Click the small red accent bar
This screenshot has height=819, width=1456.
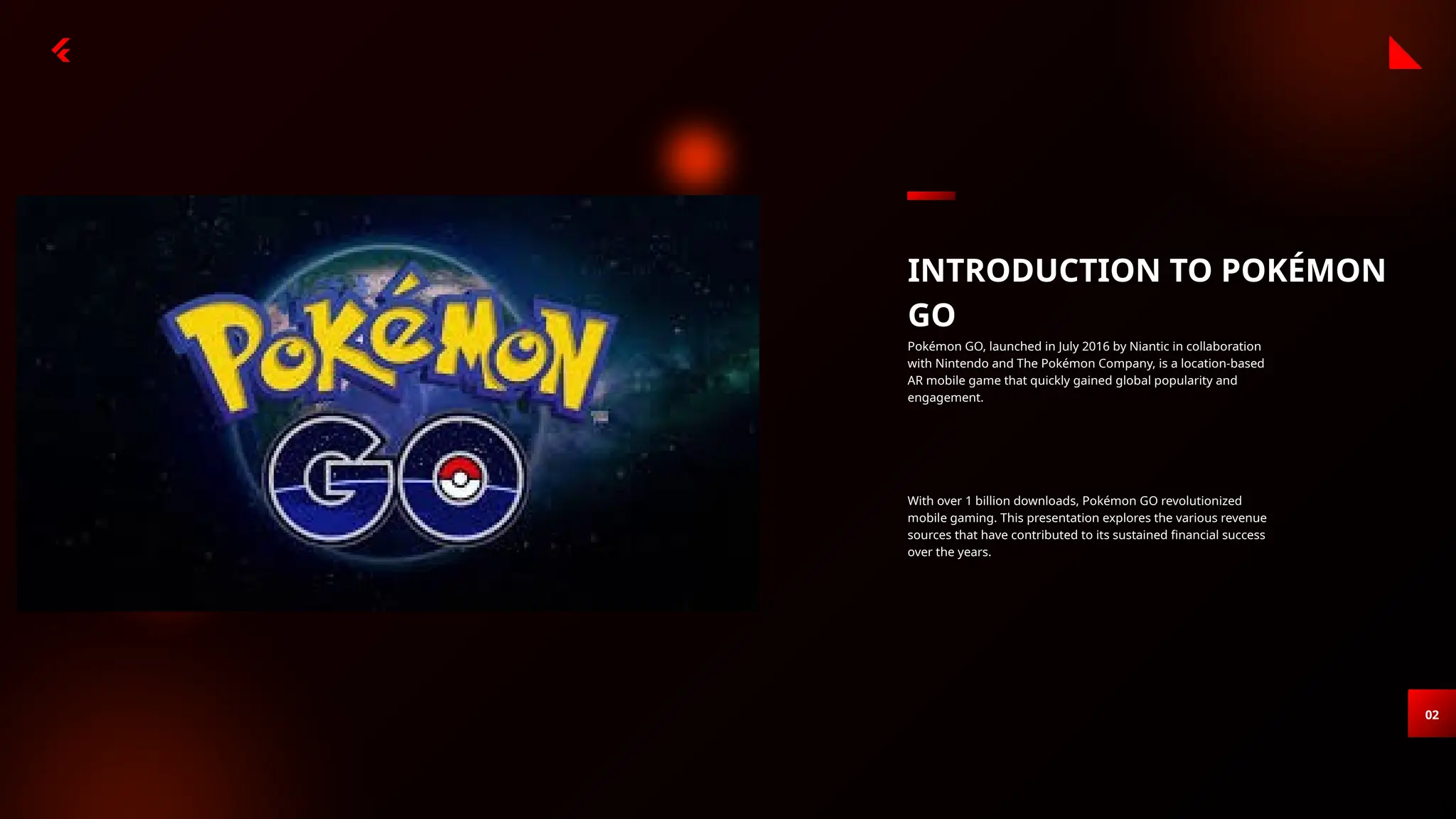pos(931,196)
